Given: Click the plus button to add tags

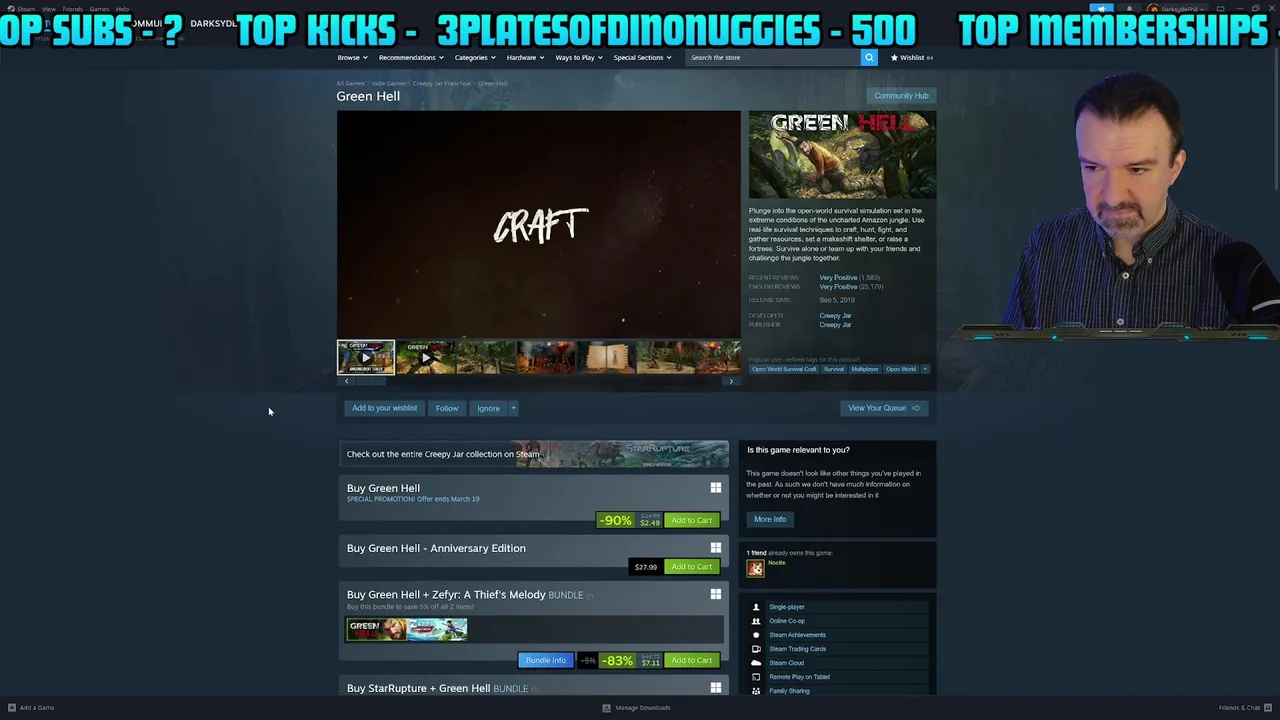Looking at the screenshot, I should pyautogui.click(x=925, y=369).
